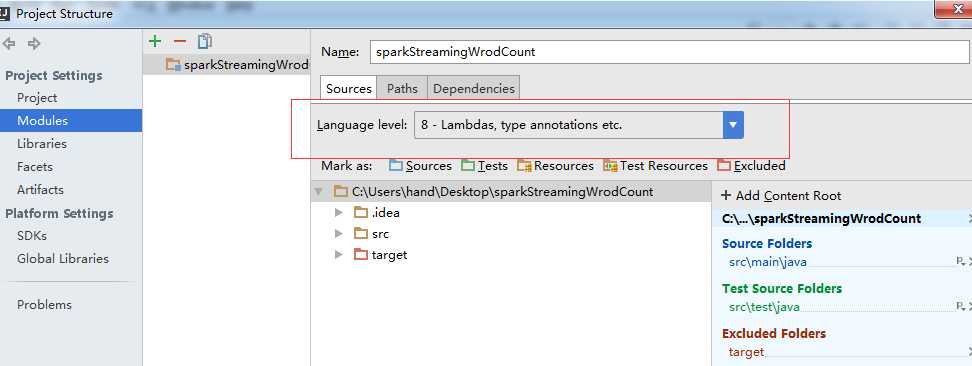Click the src\main\java source folder entry
The width and height of the screenshot is (972, 366).
(768, 262)
